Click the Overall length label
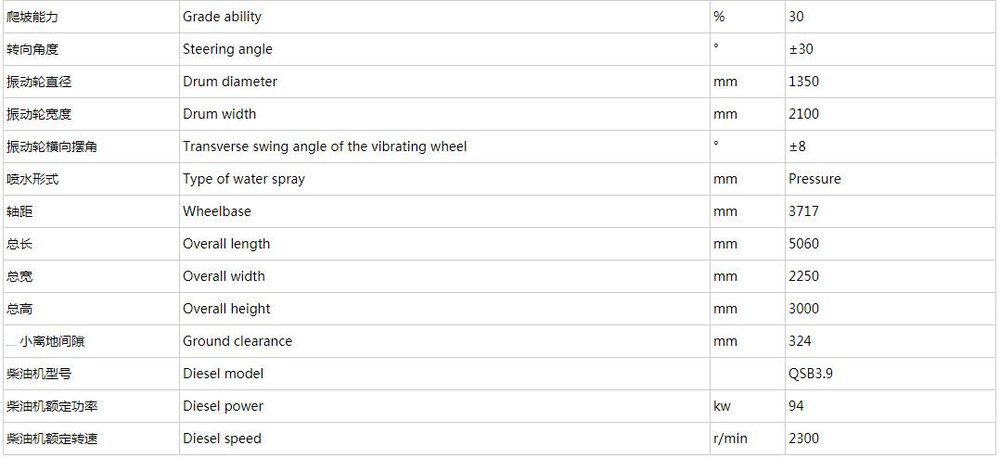This screenshot has height=458, width=1000. (x=226, y=244)
